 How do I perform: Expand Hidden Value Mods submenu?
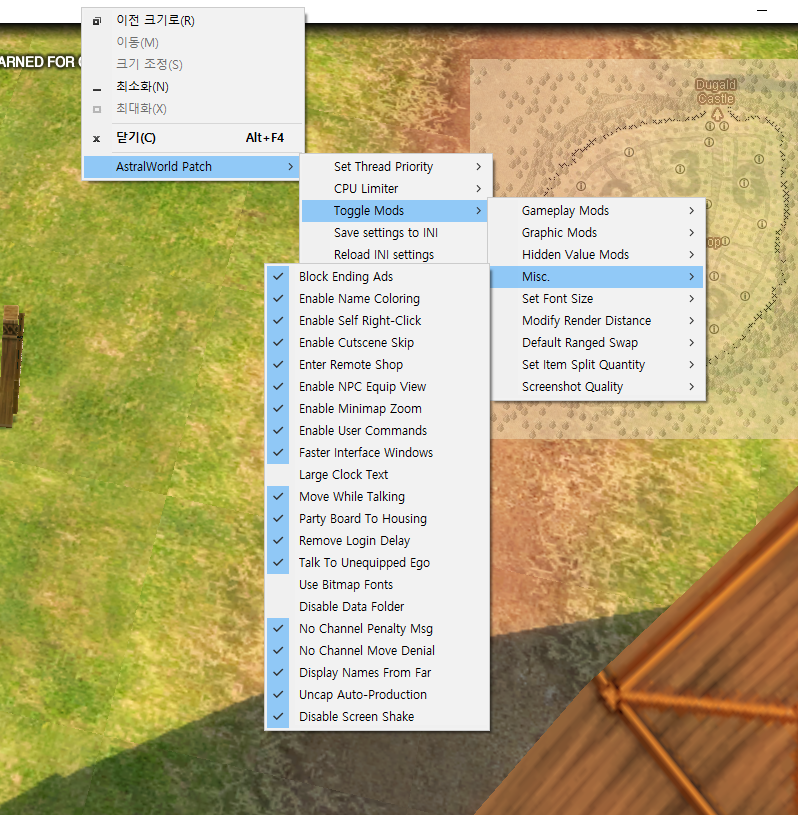597,255
